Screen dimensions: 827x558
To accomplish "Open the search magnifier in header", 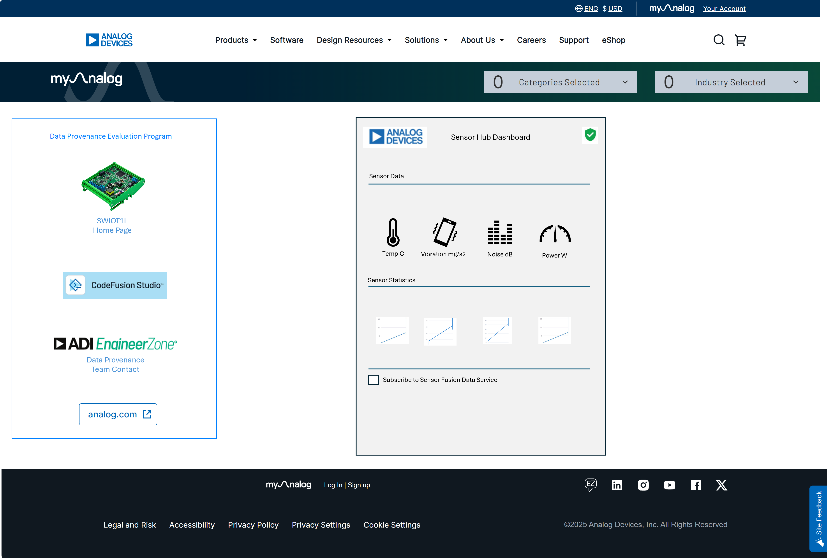I will (719, 40).
